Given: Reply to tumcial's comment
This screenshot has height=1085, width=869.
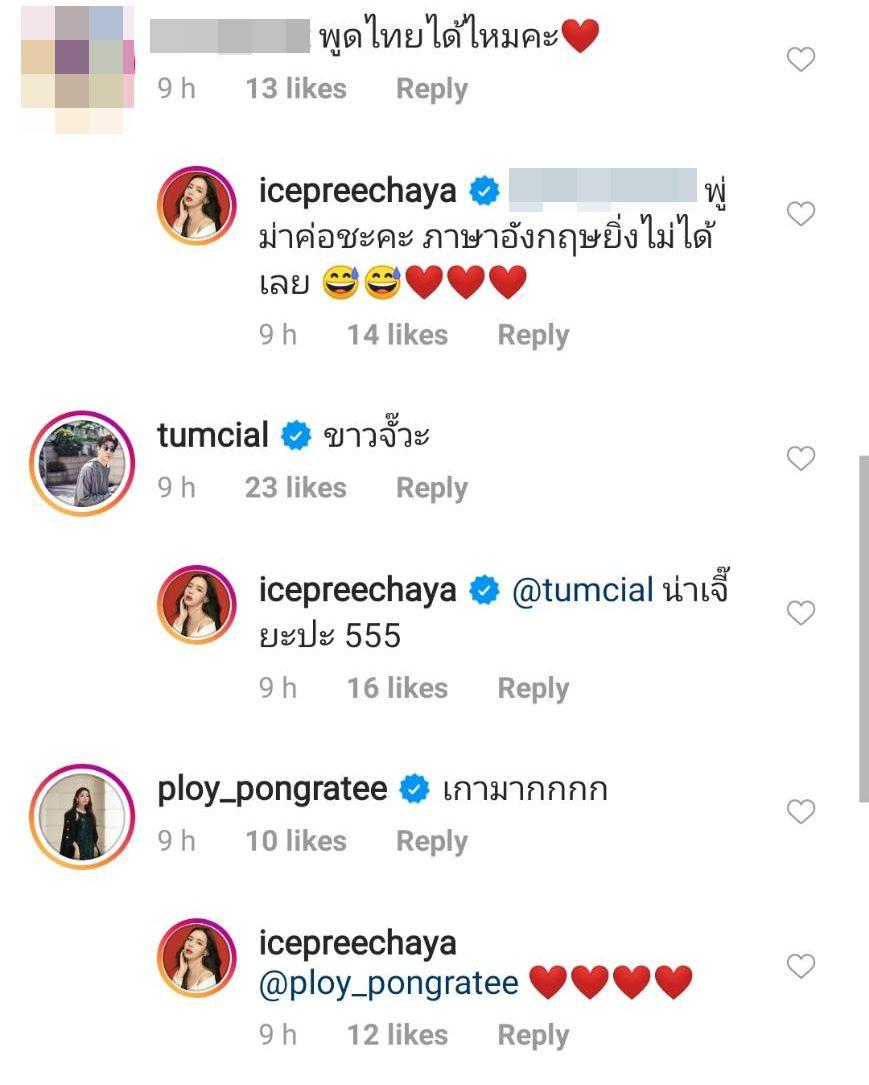Looking at the screenshot, I should coord(432,488).
